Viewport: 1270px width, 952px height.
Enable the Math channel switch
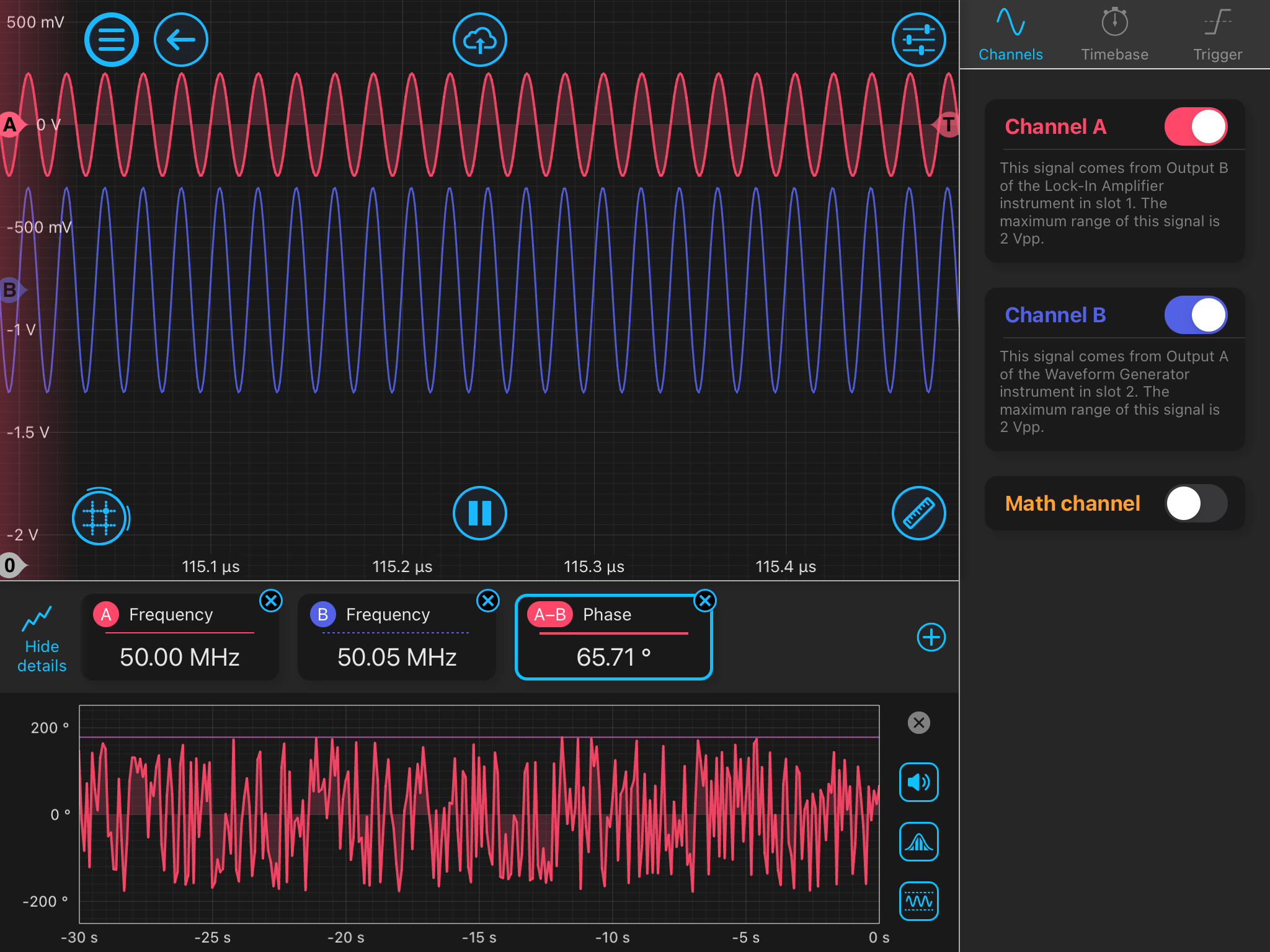click(x=1195, y=503)
